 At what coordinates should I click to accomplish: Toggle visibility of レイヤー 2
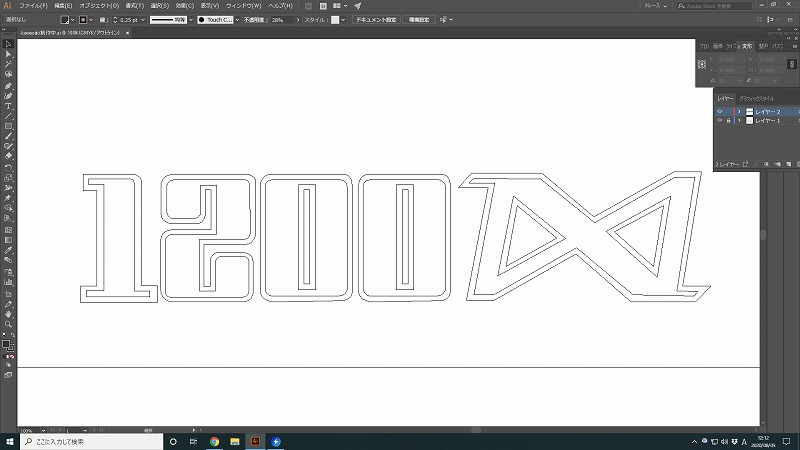[720, 111]
